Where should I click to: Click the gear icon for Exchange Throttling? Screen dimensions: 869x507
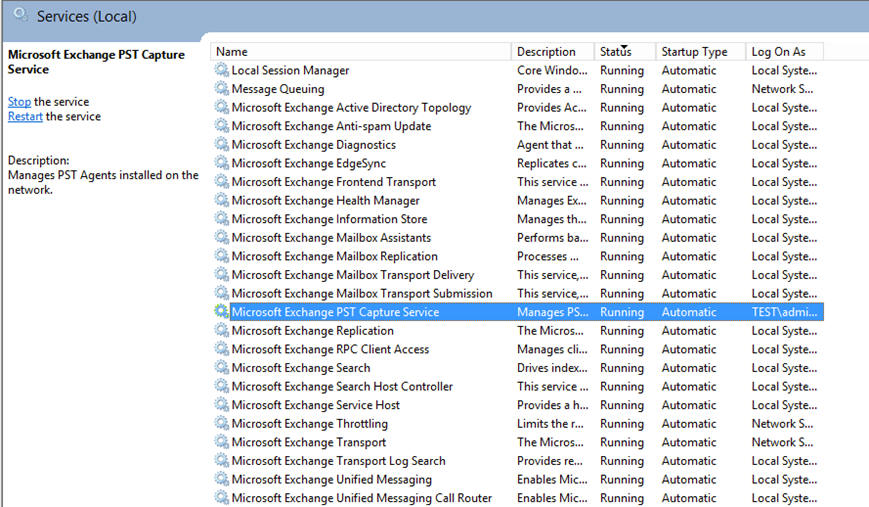point(222,423)
